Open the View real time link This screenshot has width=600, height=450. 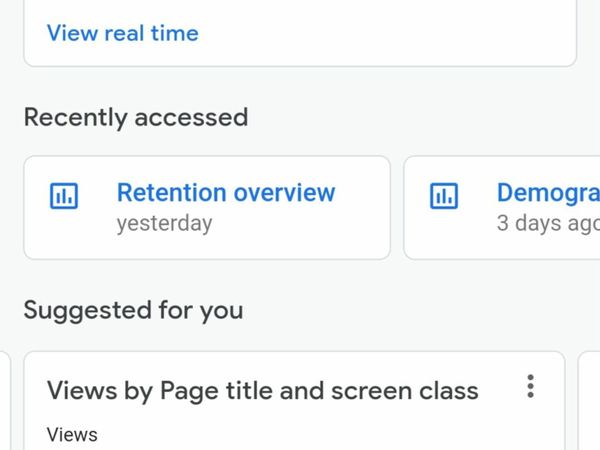coord(122,33)
